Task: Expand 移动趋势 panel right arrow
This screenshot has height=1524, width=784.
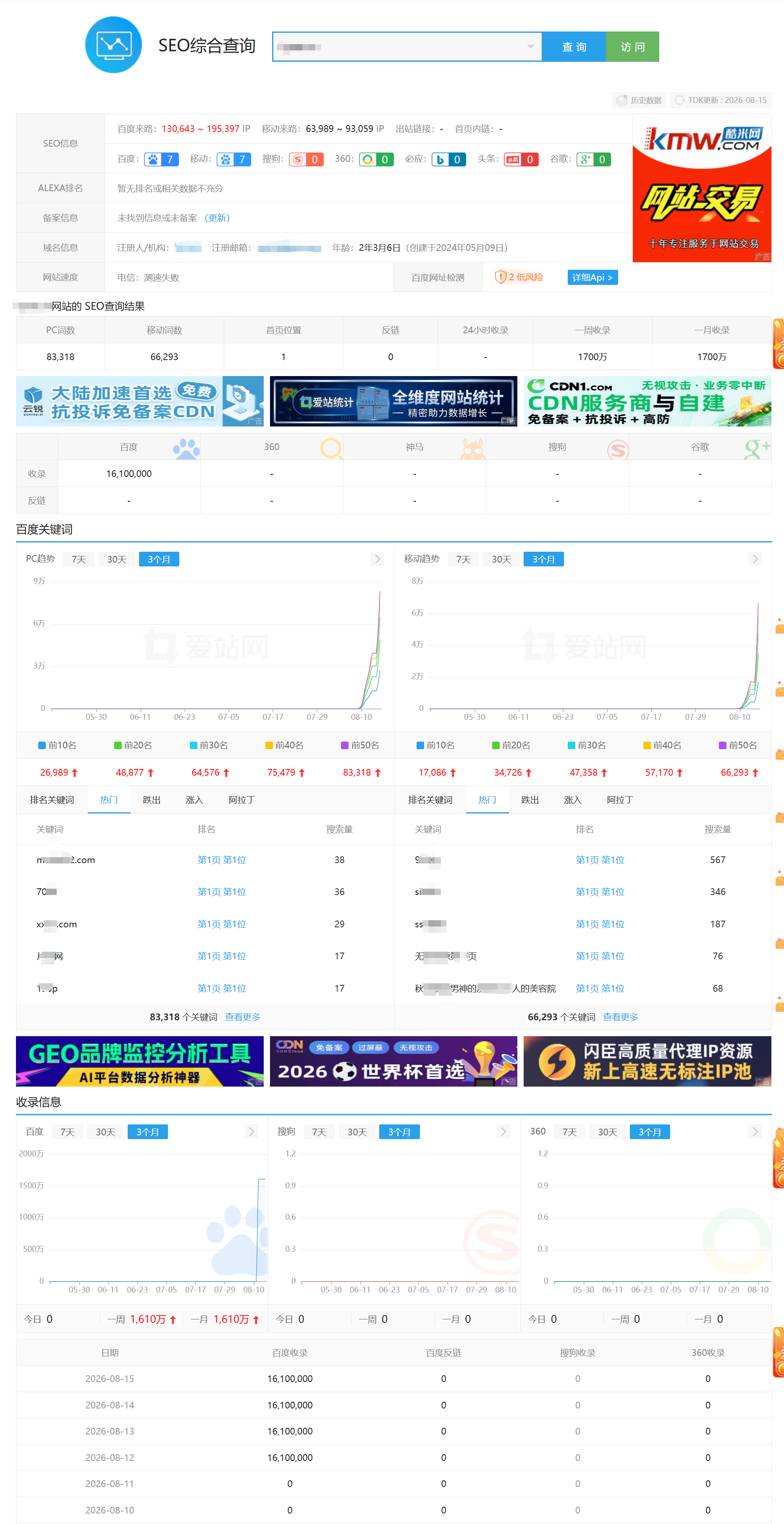Action: (x=755, y=559)
